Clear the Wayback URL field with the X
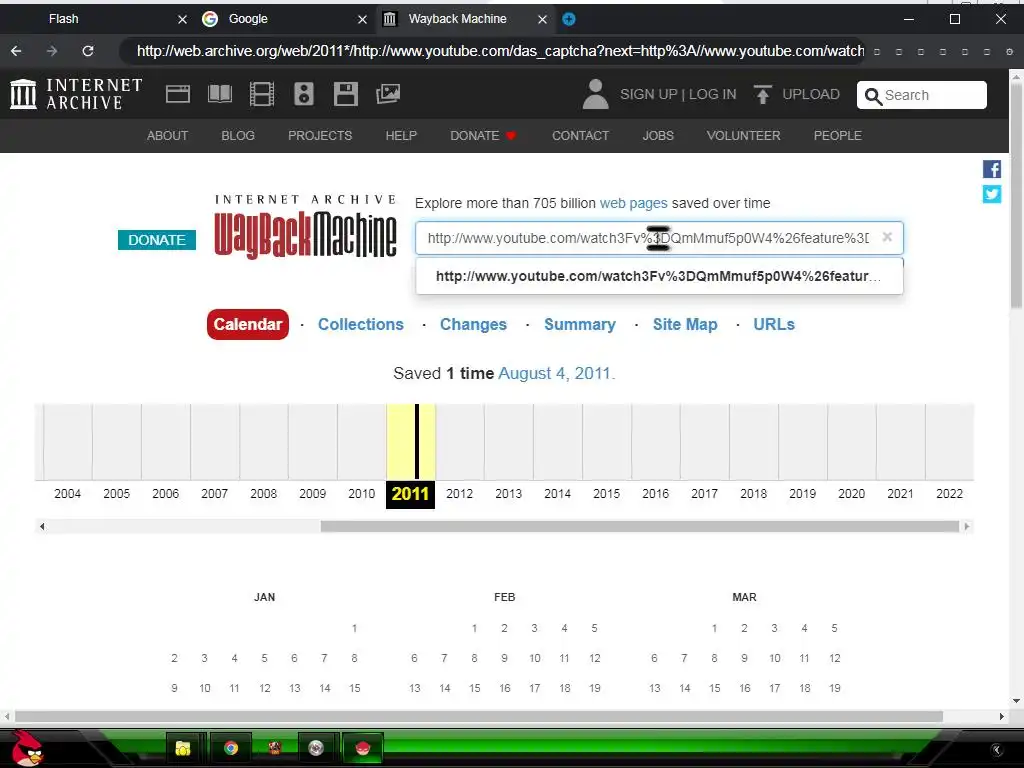Viewport: 1024px width, 768px height. [x=887, y=237]
